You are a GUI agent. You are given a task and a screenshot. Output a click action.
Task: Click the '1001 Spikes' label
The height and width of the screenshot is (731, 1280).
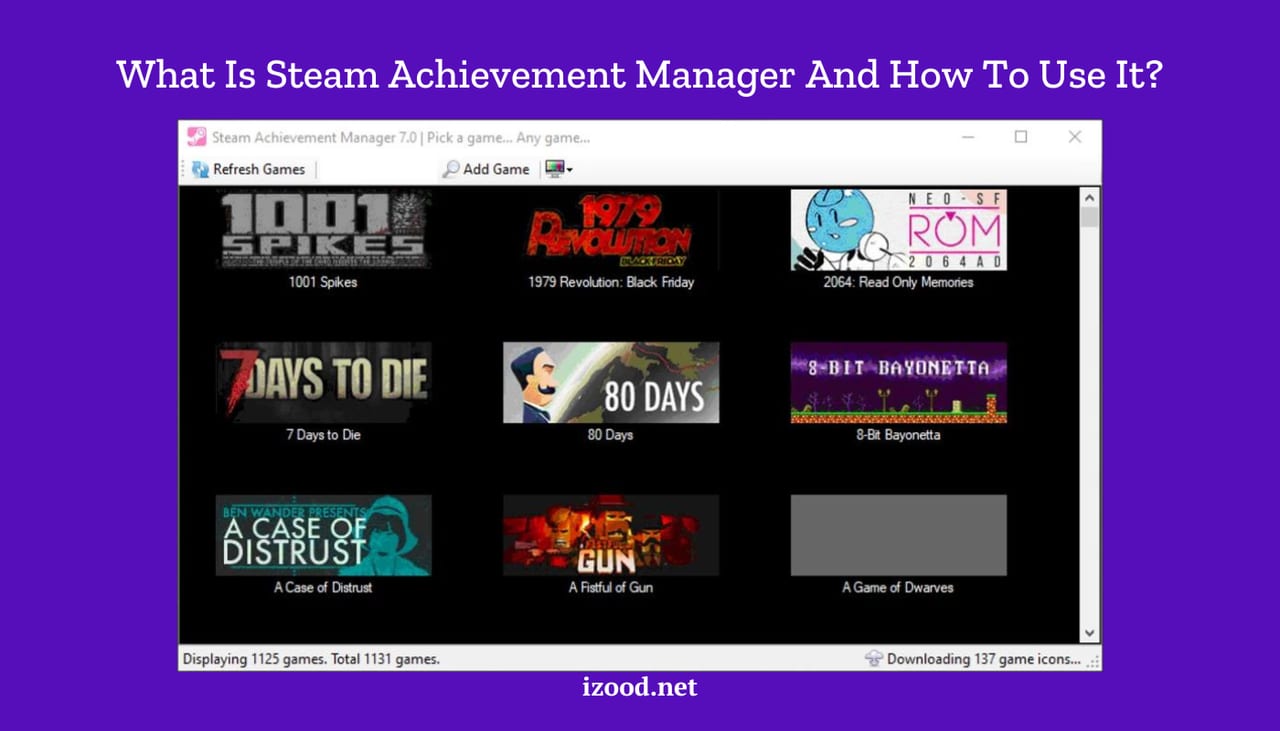pos(323,282)
